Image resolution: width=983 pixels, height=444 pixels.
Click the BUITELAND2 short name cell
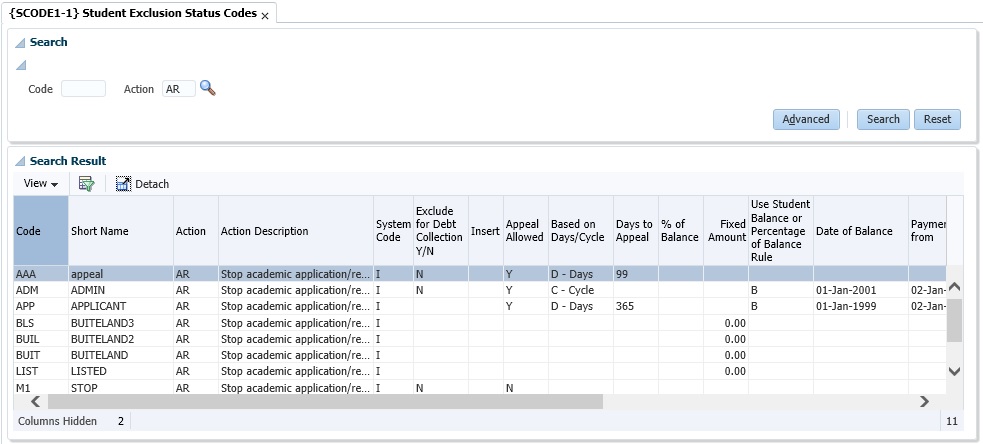click(x=121, y=339)
